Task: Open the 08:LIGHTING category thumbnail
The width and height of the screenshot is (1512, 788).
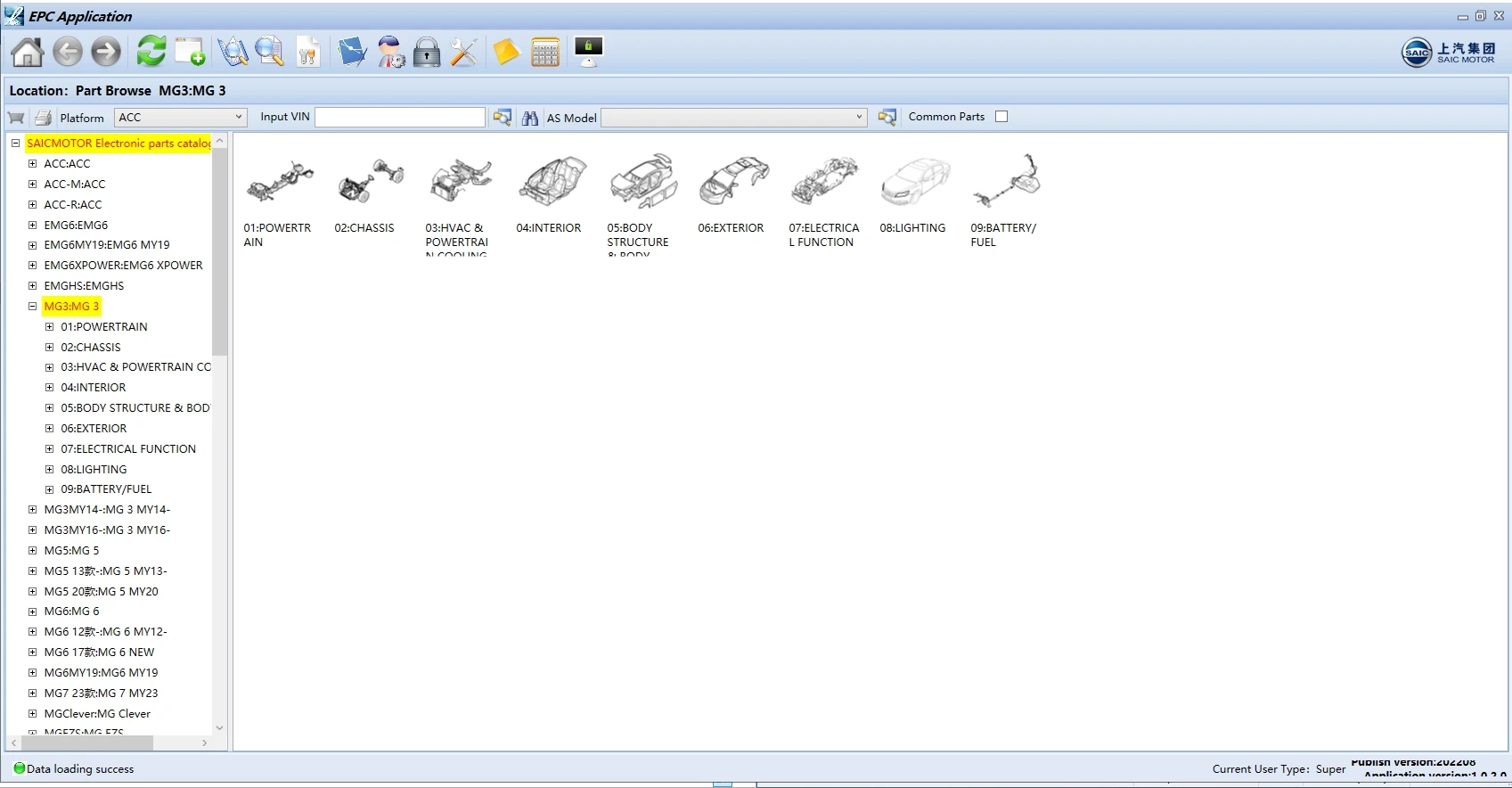Action: 914,183
